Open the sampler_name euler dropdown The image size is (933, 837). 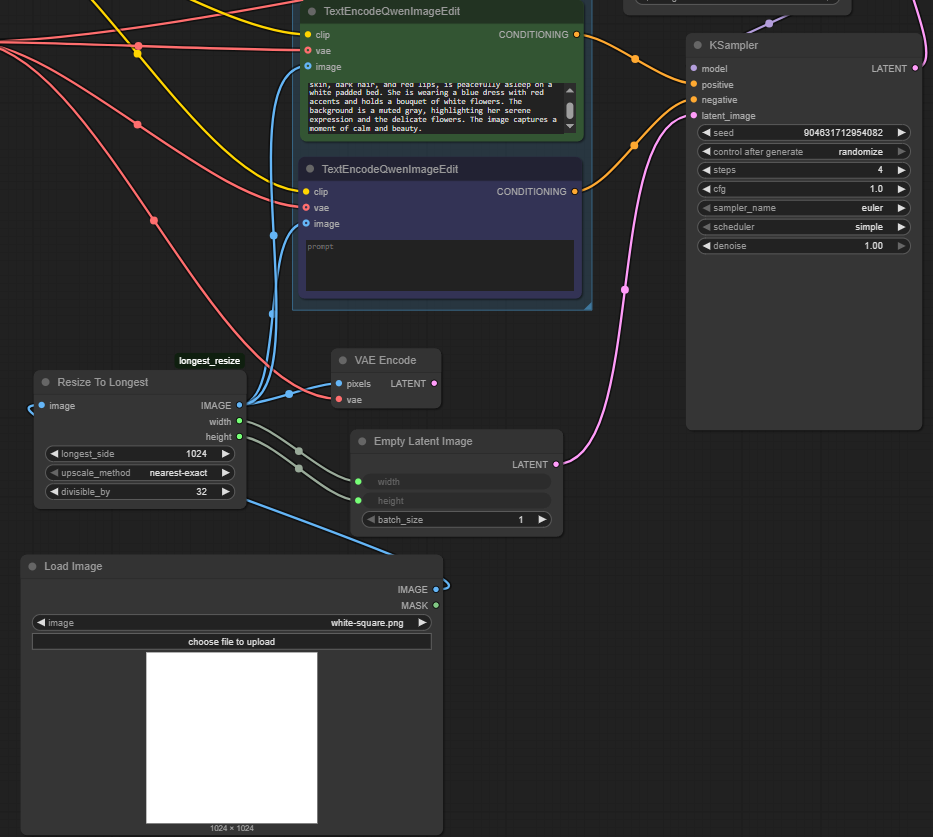pyautogui.click(x=804, y=208)
